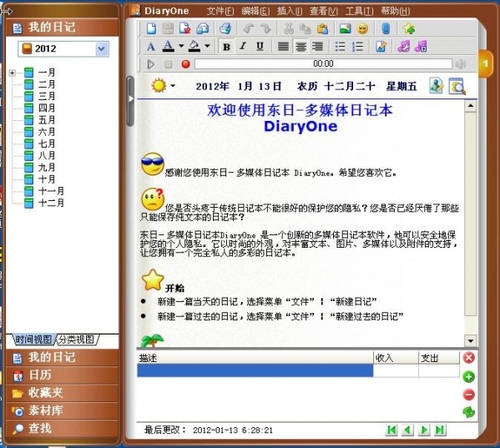This screenshot has width=500, height=448.
Task: Select 十二月 in the month tree
Action: (51, 203)
